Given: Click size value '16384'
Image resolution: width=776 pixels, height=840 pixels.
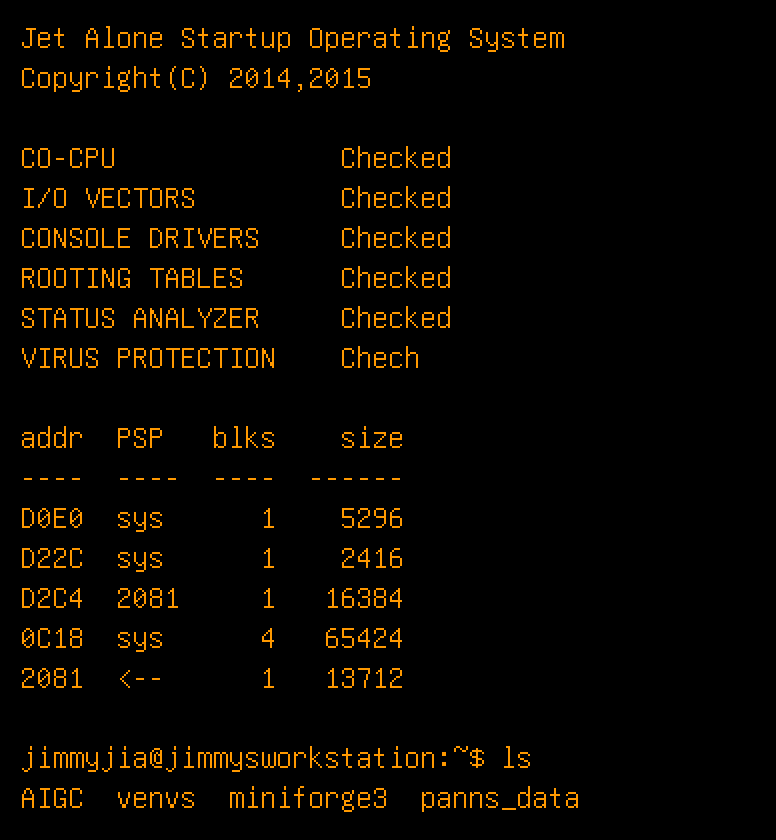Looking at the screenshot, I should (x=364, y=598).
